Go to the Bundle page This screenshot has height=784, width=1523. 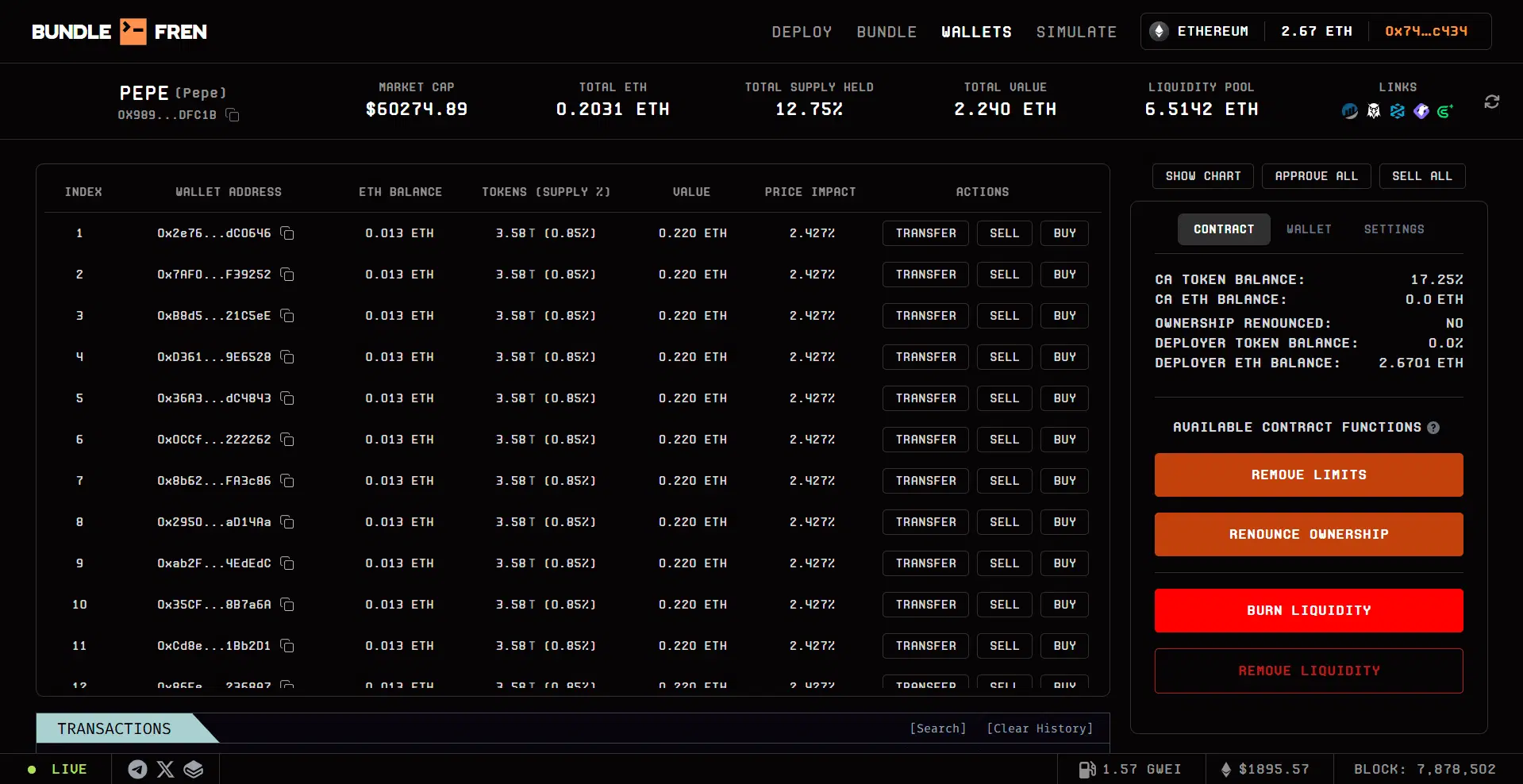[886, 32]
